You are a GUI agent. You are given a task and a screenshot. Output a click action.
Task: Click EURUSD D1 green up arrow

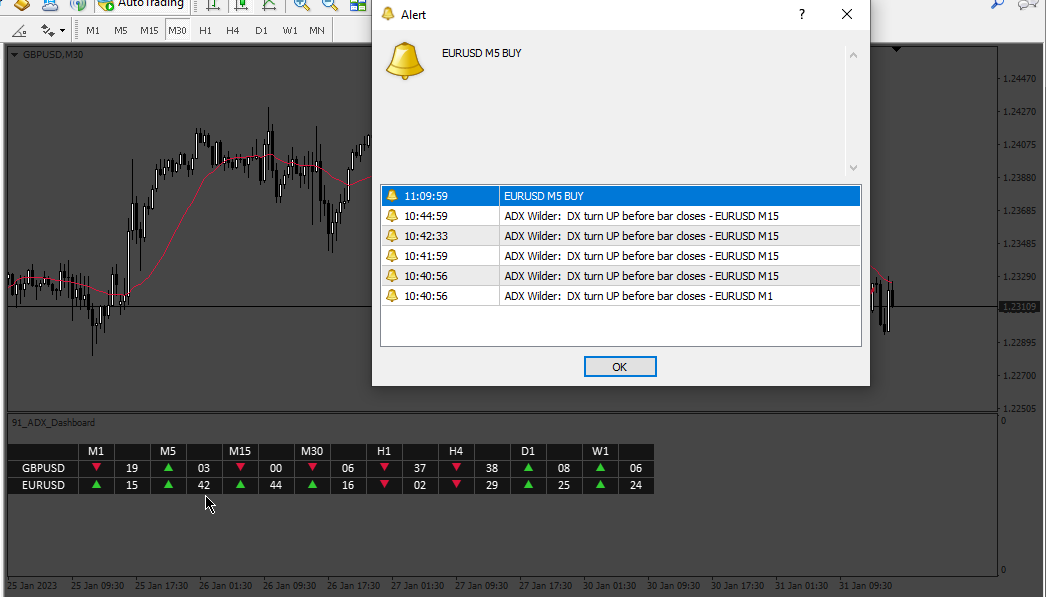pos(528,485)
